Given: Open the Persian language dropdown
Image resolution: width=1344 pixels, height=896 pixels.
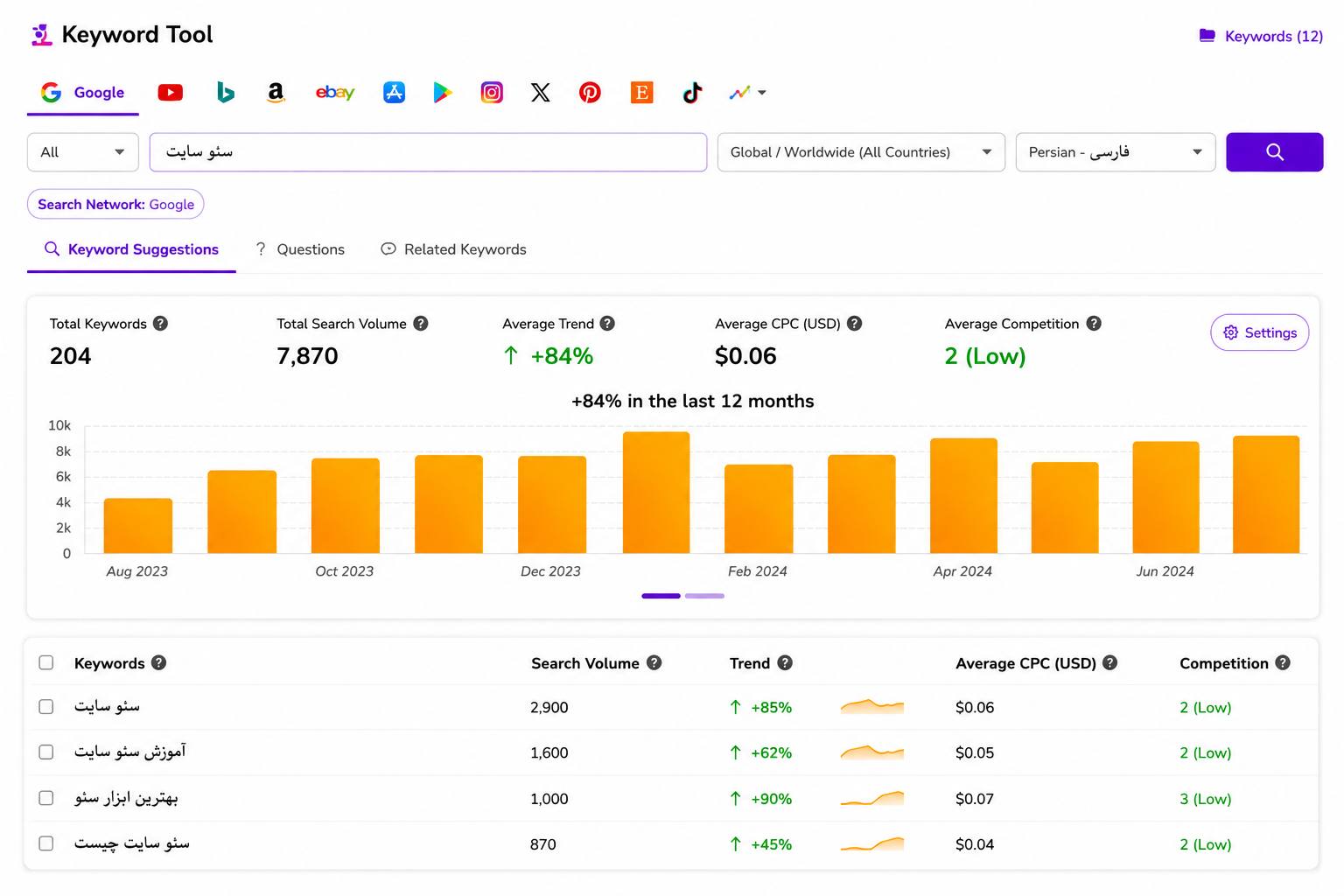Looking at the screenshot, I should click(x=1116, y=152).
